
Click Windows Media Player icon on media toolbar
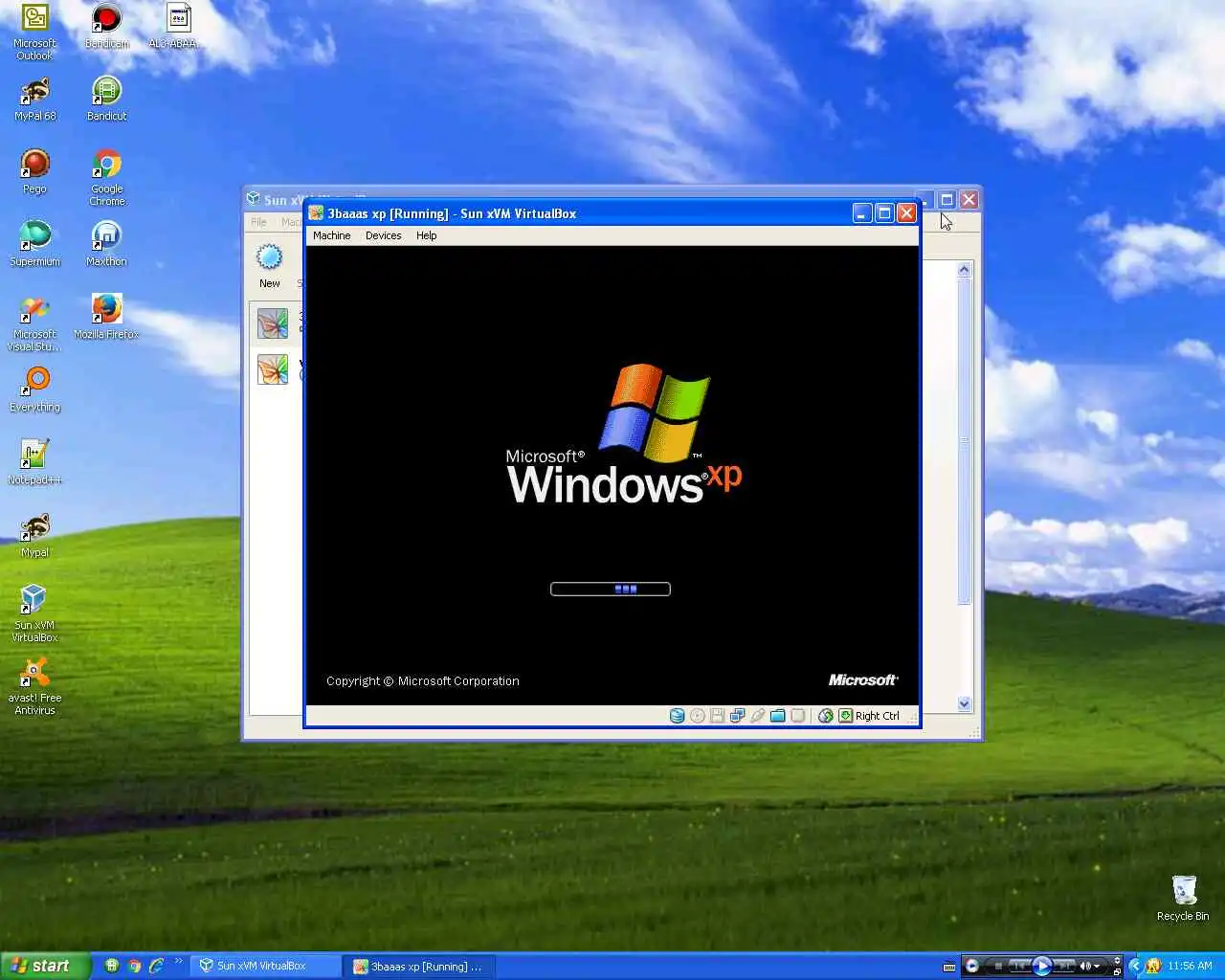971,966
